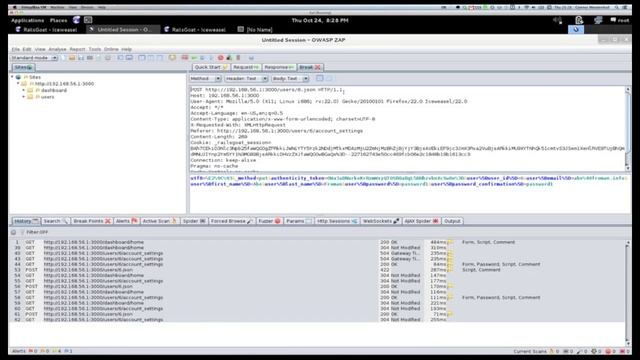640x360 pixels.
Task: Open the Applications menu in top panel
Action: tap(27, 20)
